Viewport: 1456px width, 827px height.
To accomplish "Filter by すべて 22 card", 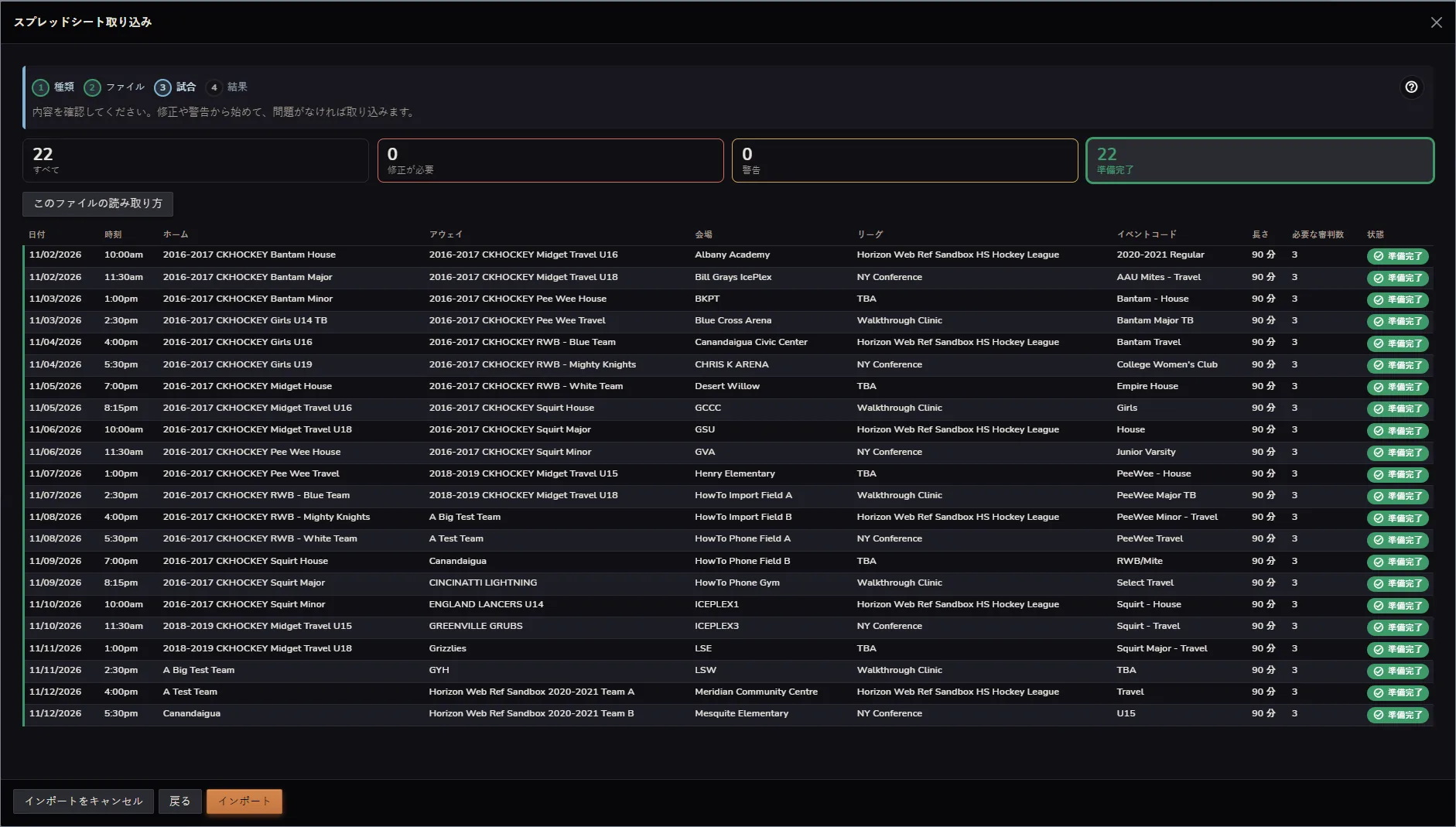I will coord(196,160).
